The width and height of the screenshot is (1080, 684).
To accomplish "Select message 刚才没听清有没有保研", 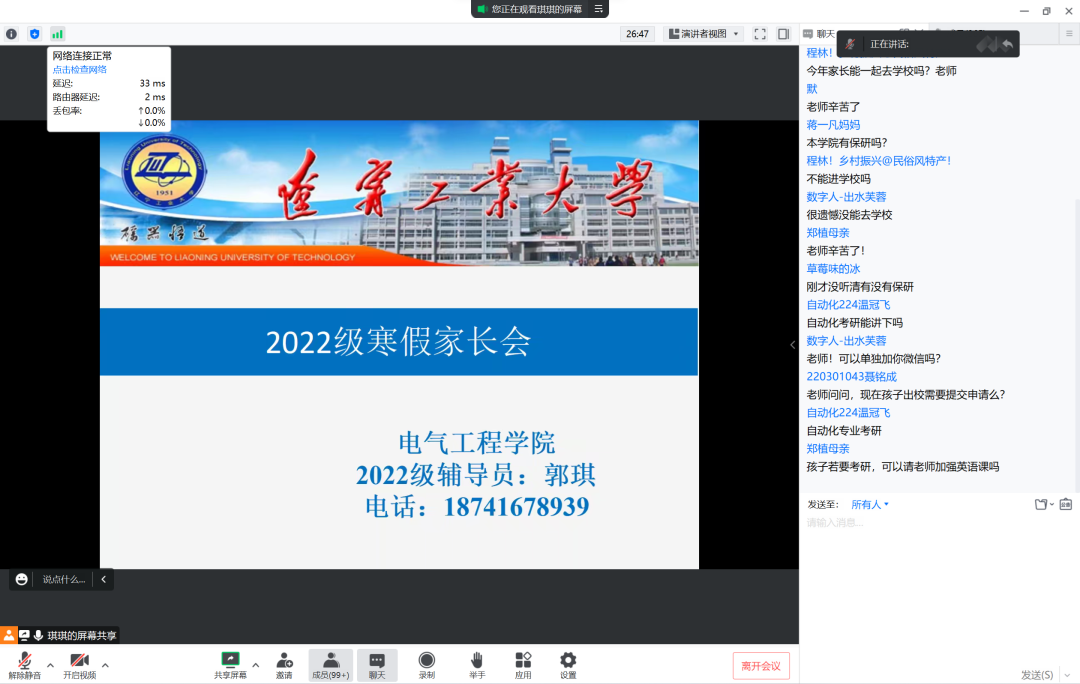I will click(x=860, y=287).
